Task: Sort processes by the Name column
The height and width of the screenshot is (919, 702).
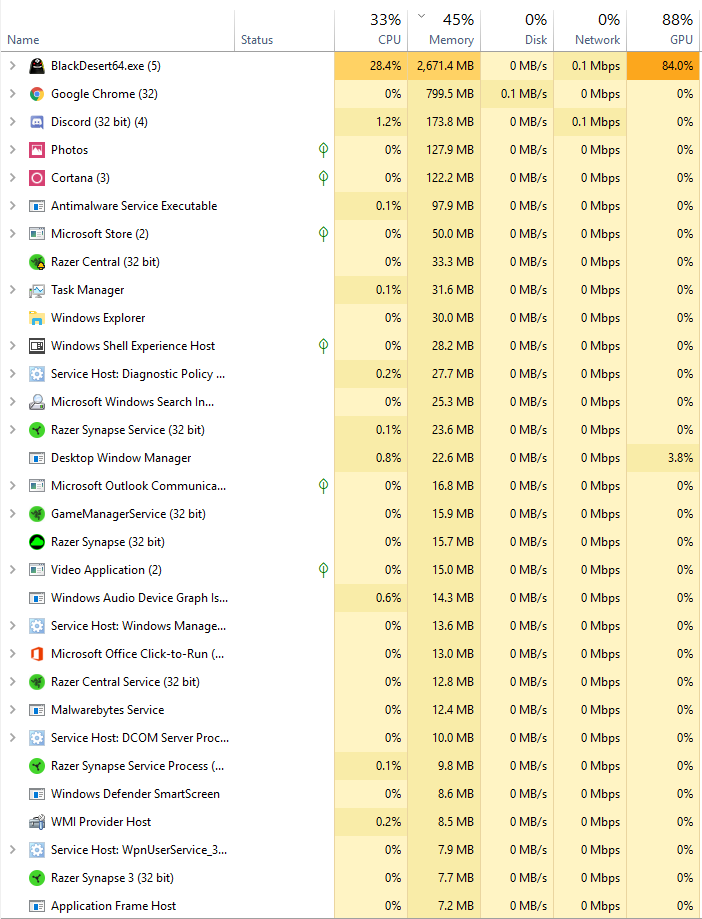Action: click(x=117, y=30)
